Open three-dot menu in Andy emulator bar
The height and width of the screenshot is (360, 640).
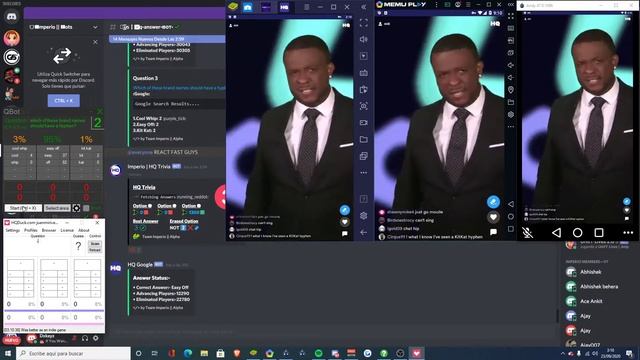pos(628,233)
